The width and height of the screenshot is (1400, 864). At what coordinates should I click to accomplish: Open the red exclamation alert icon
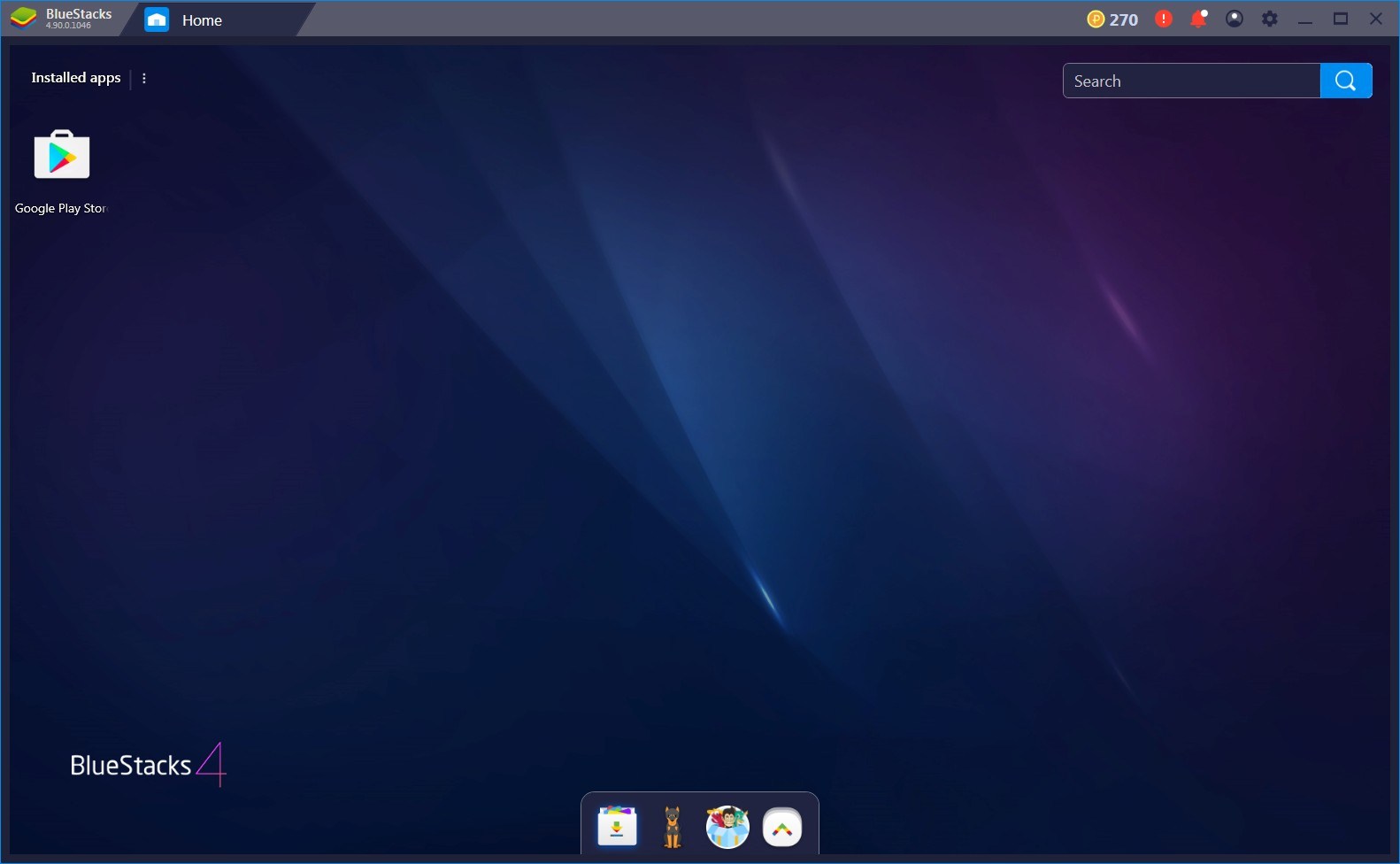(x=1164, y=19)
